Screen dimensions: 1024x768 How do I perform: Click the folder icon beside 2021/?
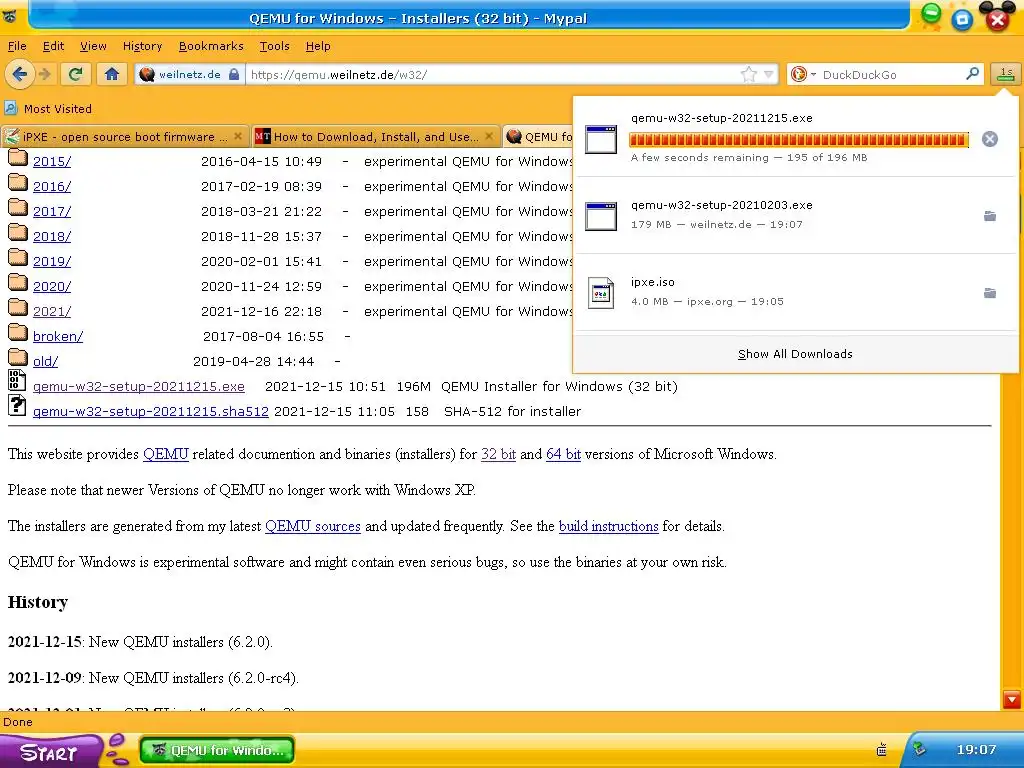click(18, 308)
